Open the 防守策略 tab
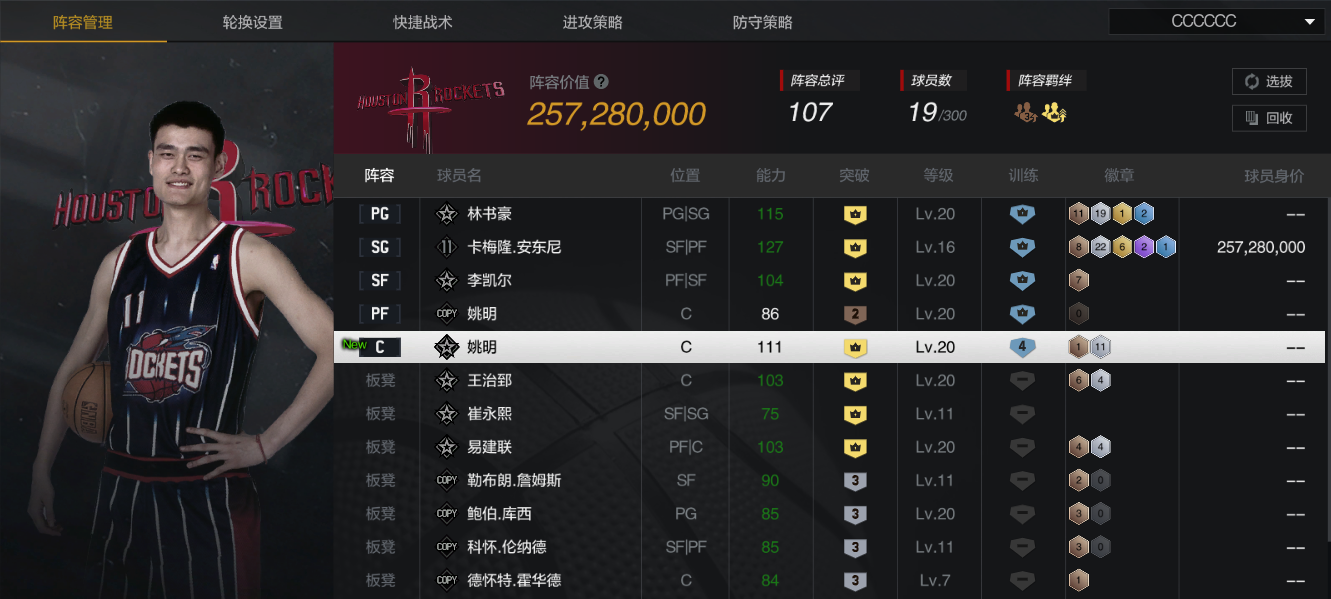The width and height of the screenshot is (1331, 599). 763,22
